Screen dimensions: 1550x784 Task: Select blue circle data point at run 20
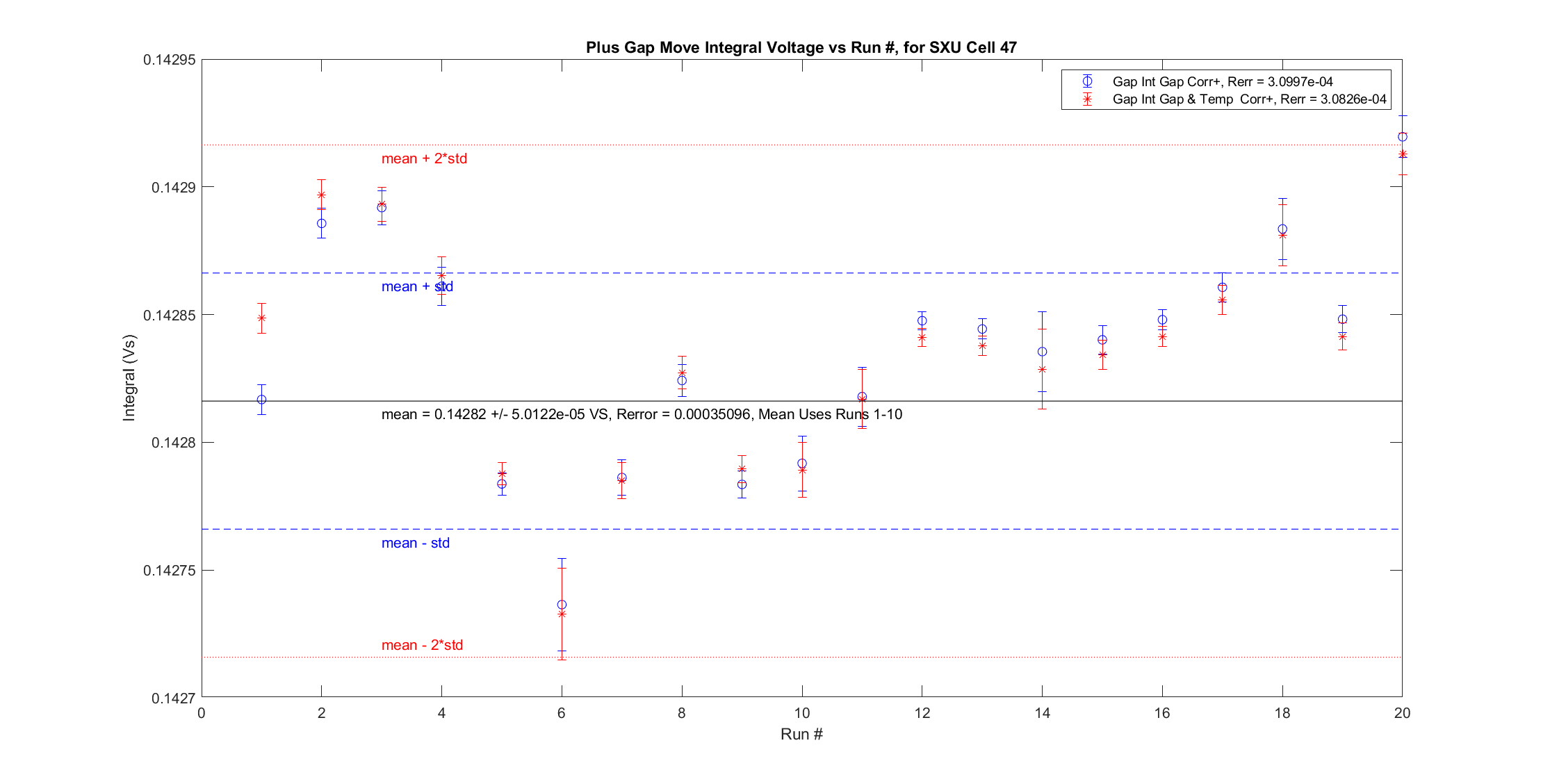(x=1402, y=137)
